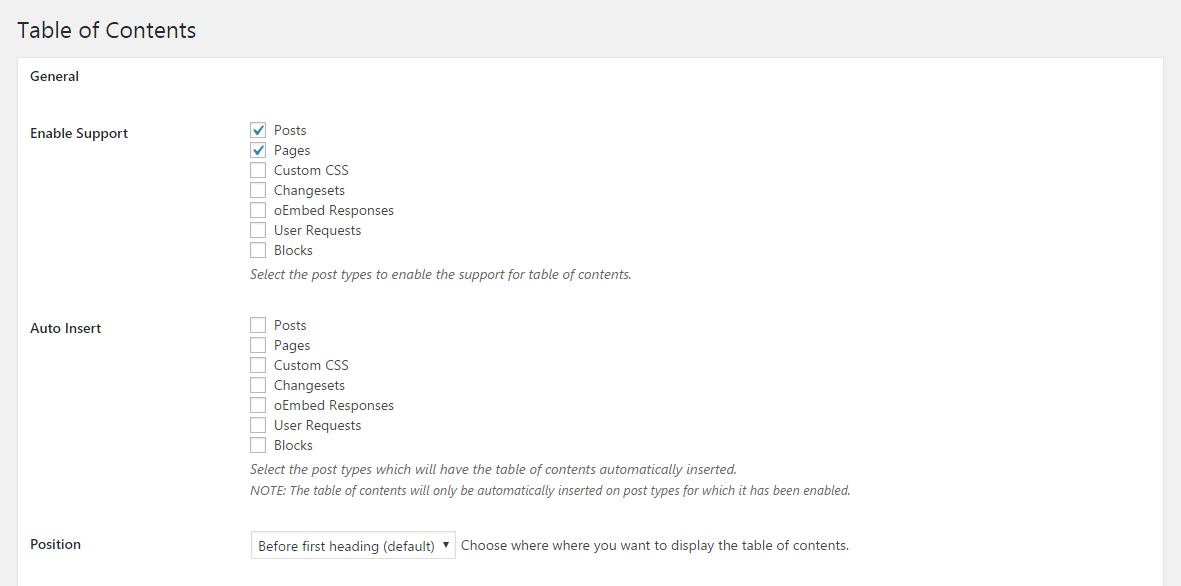Open the Position dropdown
Viewport: 1181px width, 586px height.
(353, 545)
